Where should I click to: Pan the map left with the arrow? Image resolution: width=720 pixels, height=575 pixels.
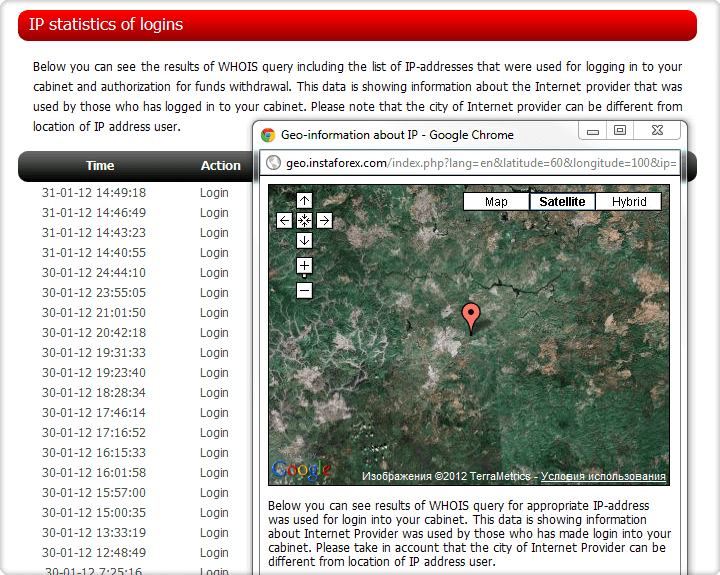point(285,221)
